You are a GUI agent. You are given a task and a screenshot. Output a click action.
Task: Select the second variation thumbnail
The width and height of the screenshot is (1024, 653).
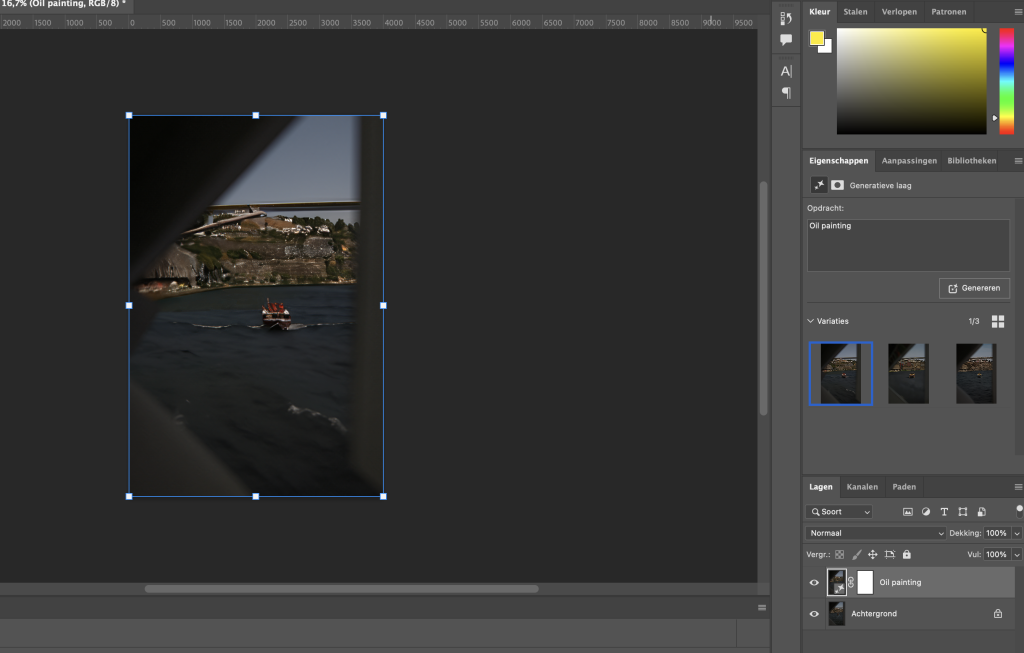point(908,373)
